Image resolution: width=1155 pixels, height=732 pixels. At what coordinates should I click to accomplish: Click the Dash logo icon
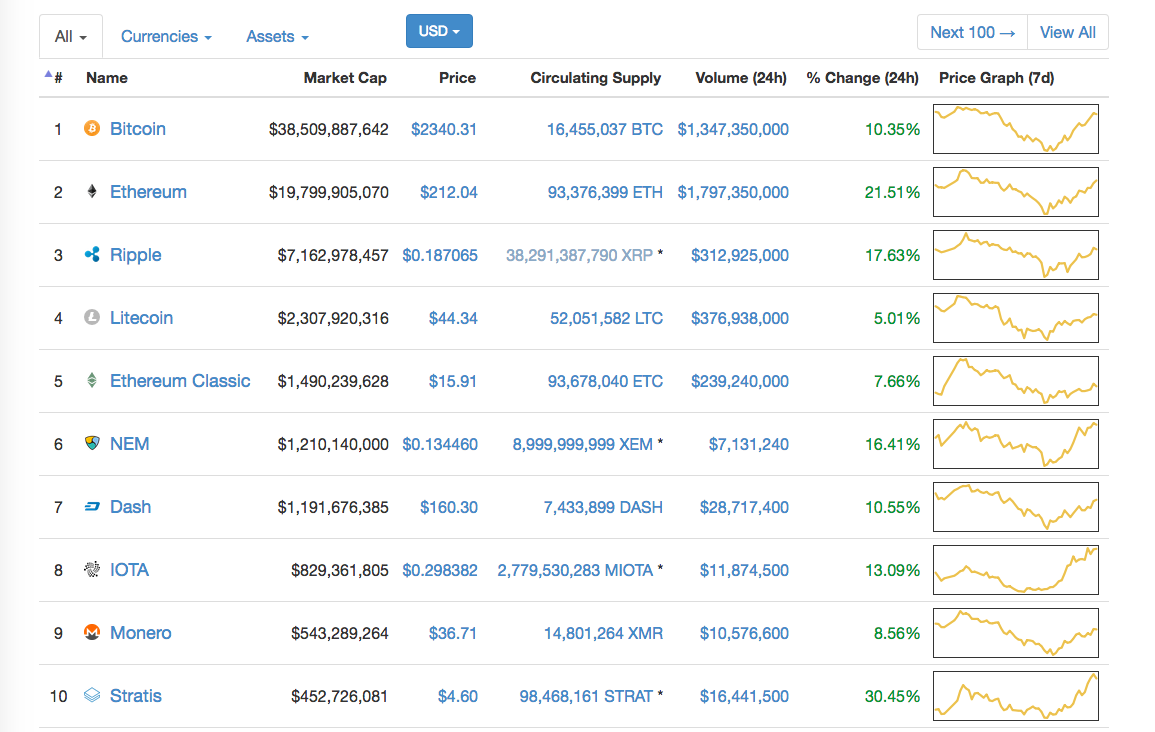(92, 507)
